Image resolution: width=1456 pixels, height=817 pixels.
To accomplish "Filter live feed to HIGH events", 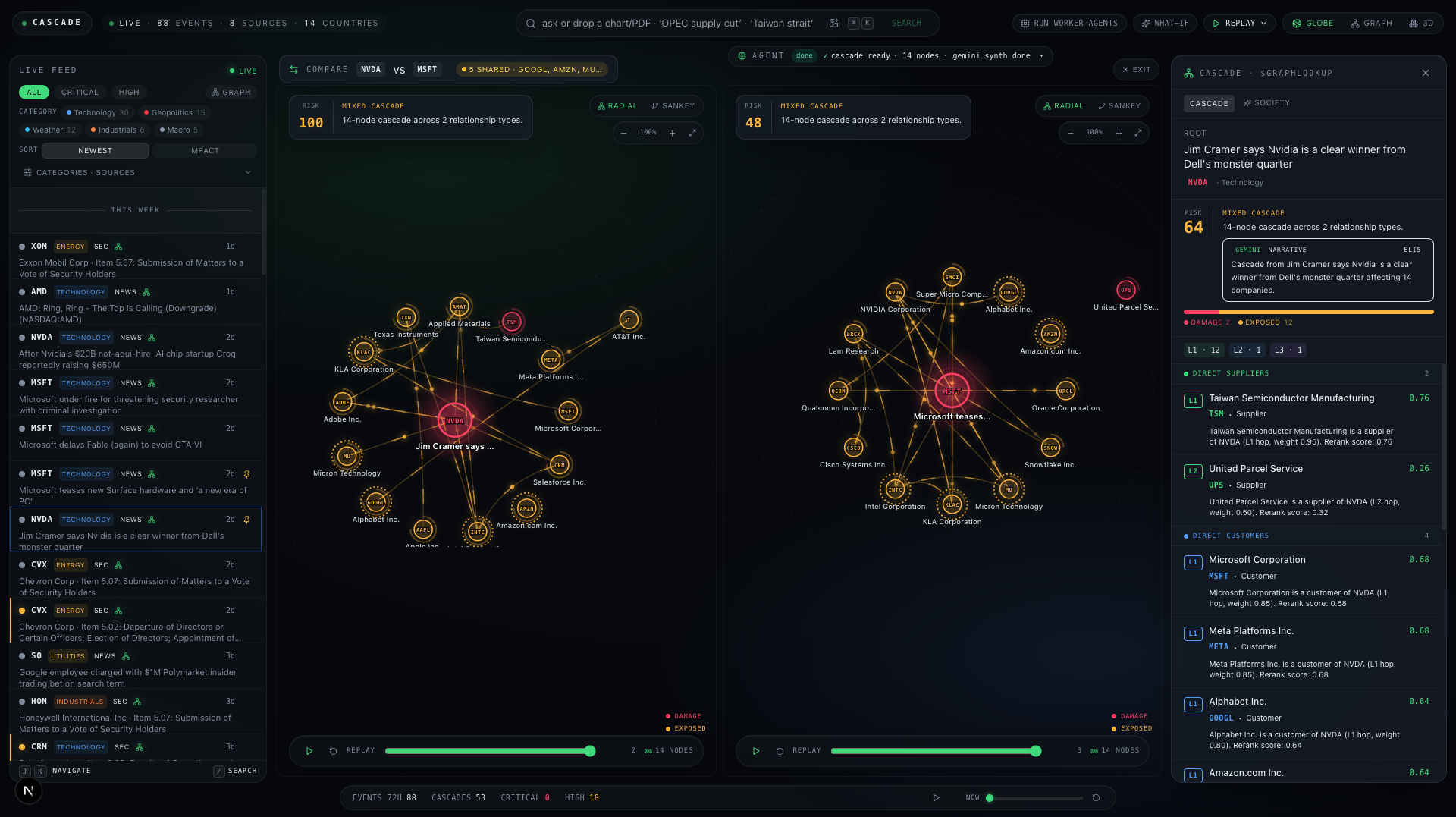I will (129, 93).
